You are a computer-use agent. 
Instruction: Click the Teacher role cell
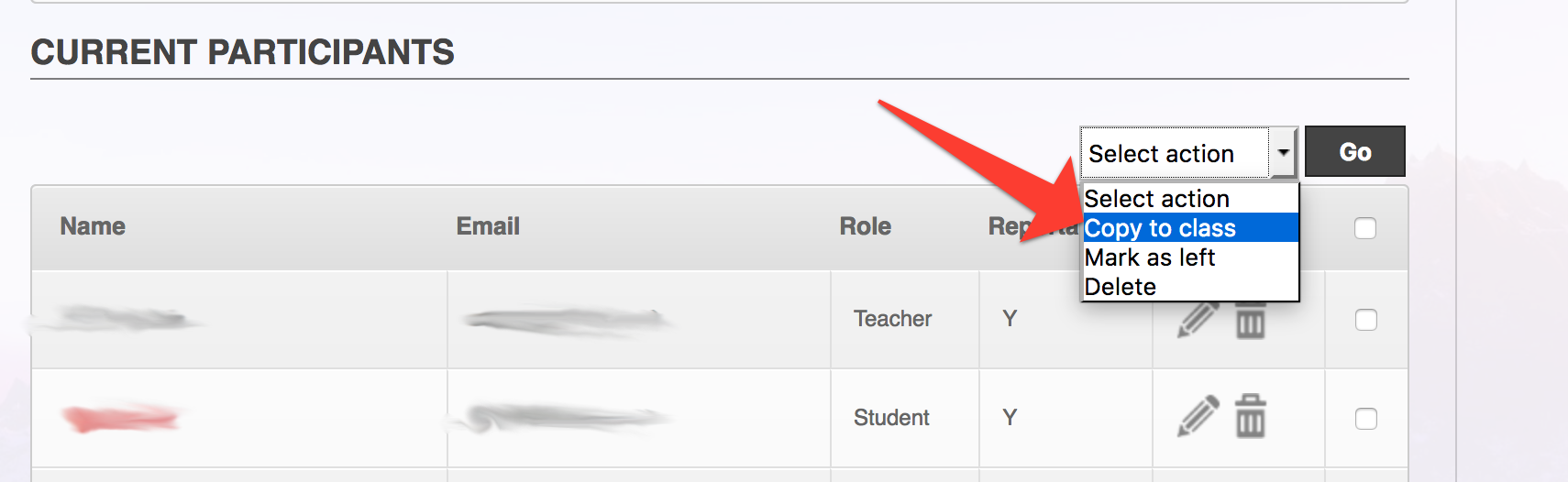tap(892, 319)
